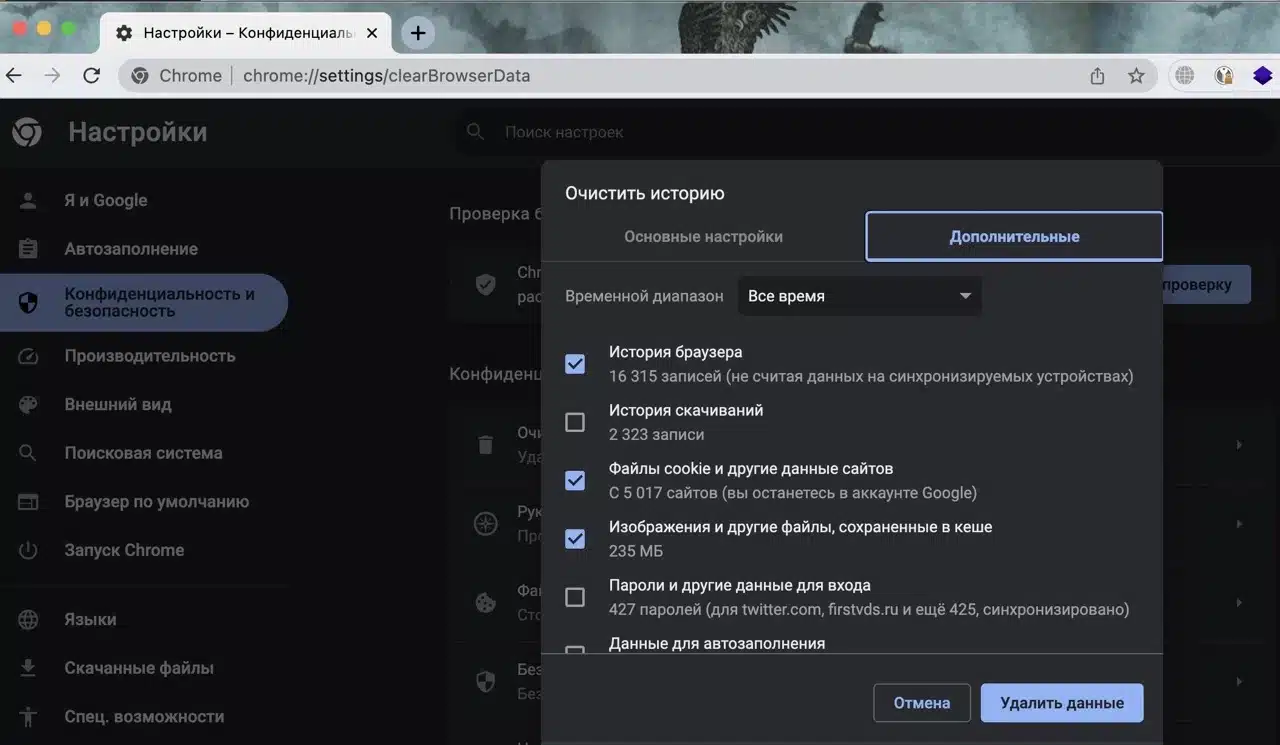Select the Дополнительные tab
The height and width of the screenshot is (745, 1280).
pos(1013,237)
